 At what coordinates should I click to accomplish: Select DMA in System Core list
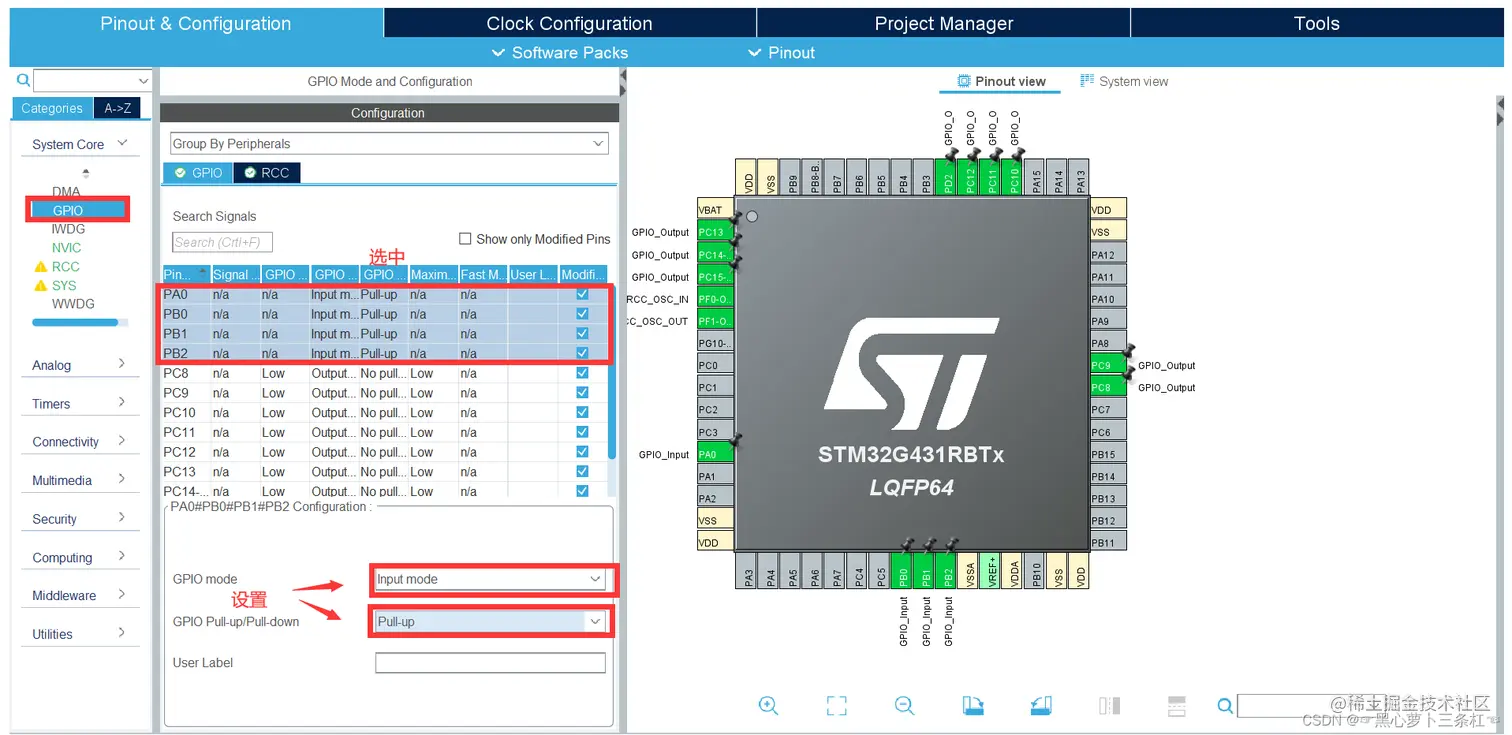[66, 192]
